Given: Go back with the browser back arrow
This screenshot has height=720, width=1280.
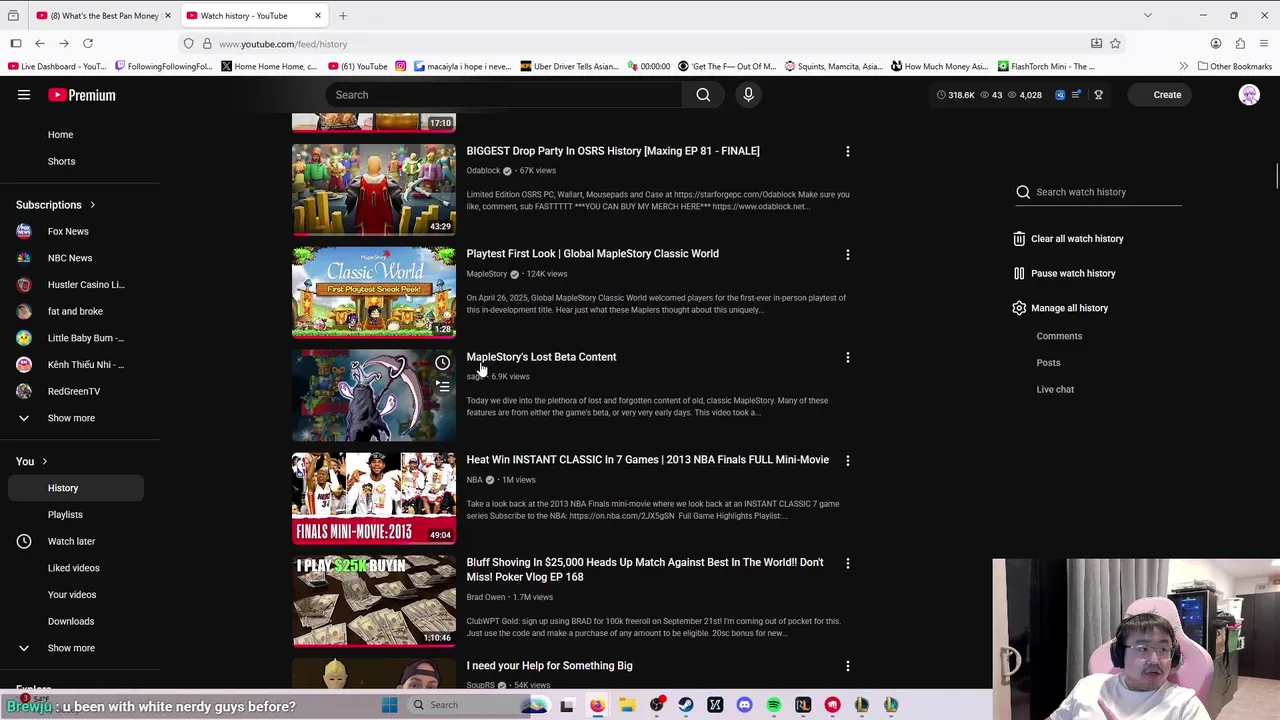Looking at the screenshot, I should [40, 43].
